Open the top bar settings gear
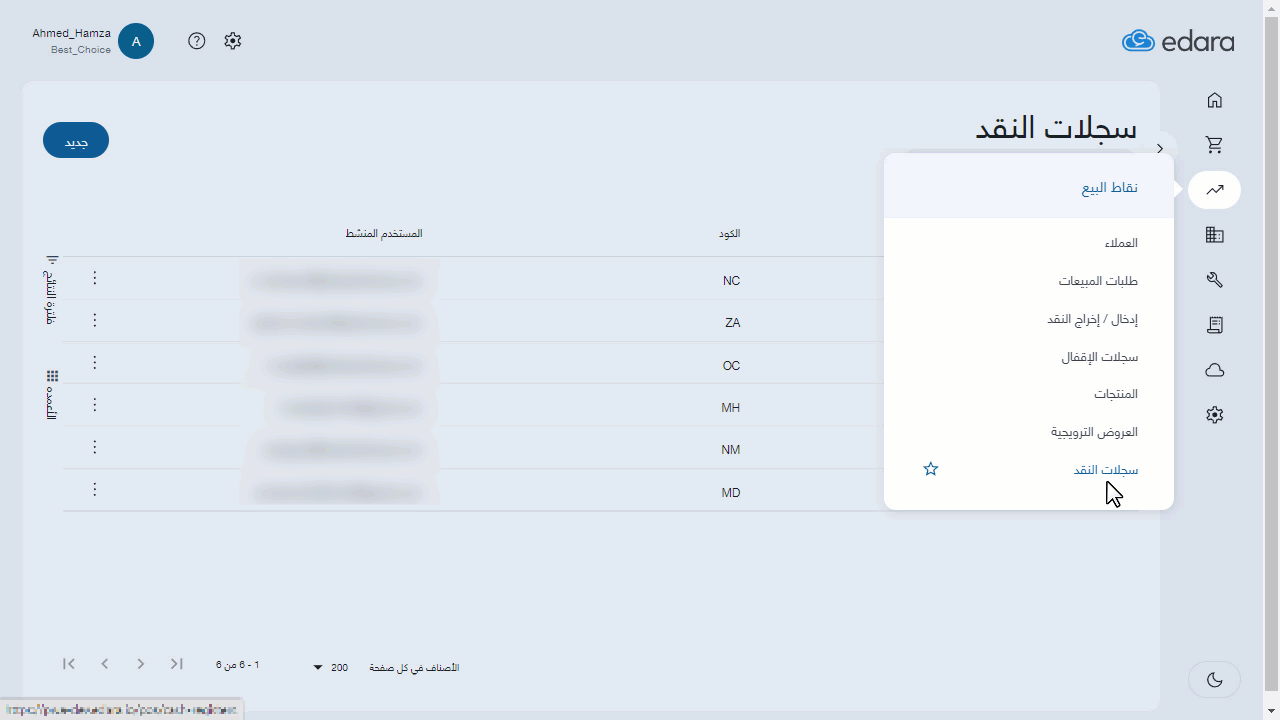Screen dimensions: 1280x720 click(x=233, y=41)
